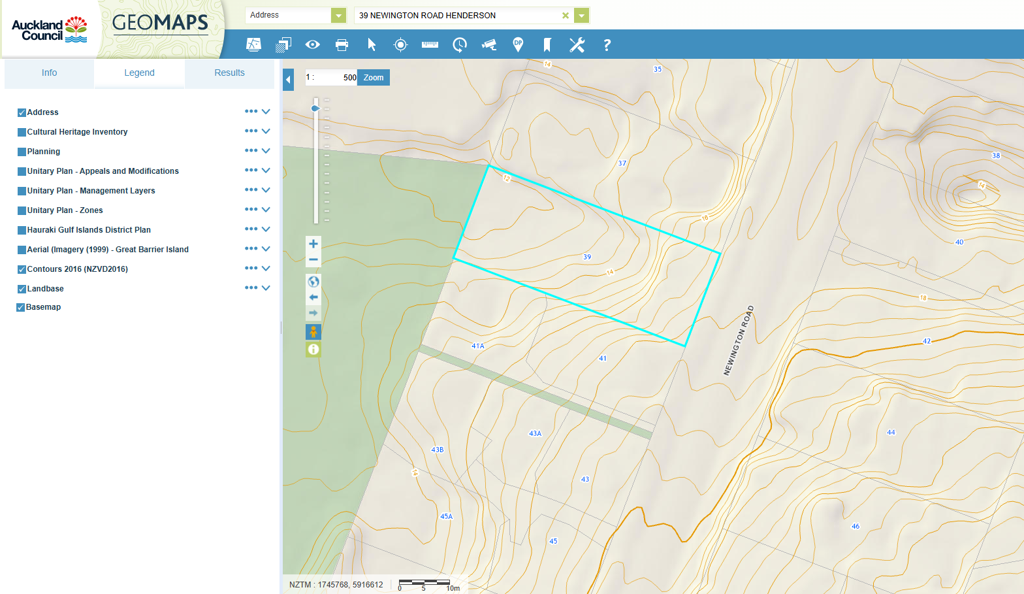1024x594 pixels.
Task: Click the street view camera icon
Action: click(x=489, y=45)
